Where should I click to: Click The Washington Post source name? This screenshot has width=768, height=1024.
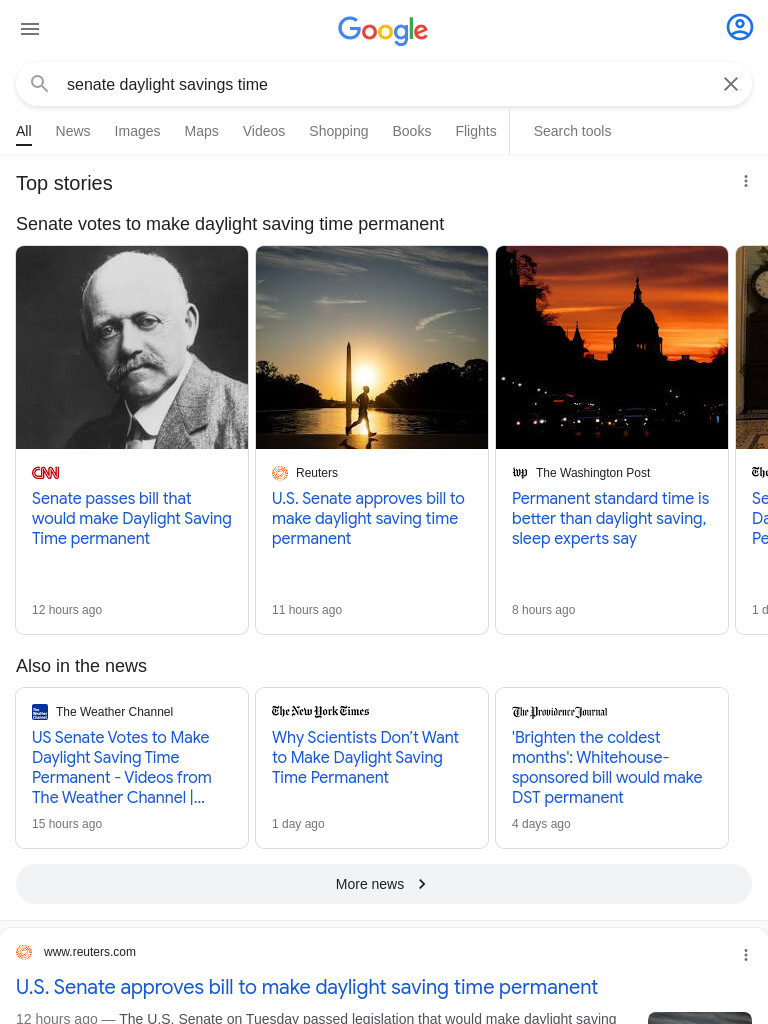pos(593,473)
